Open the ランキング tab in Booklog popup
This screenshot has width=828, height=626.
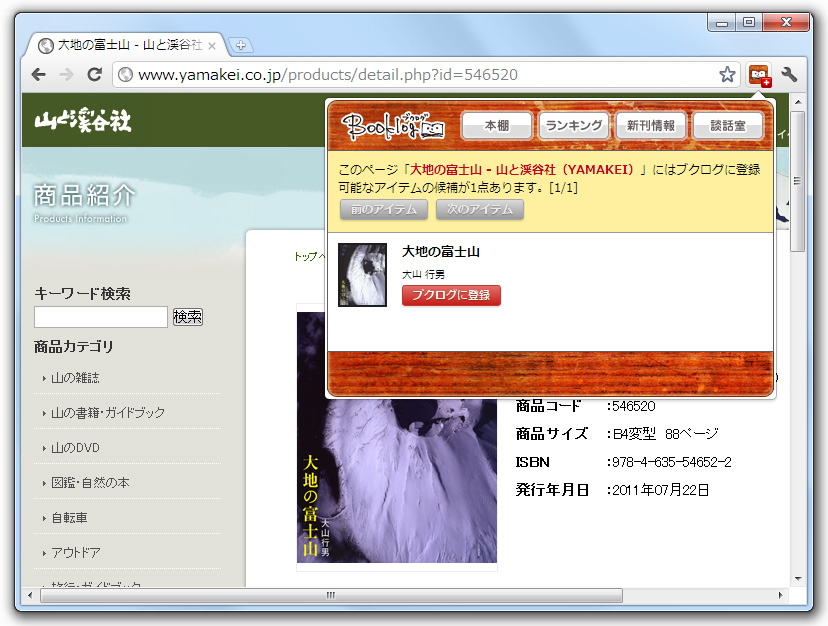coord(573,126)
